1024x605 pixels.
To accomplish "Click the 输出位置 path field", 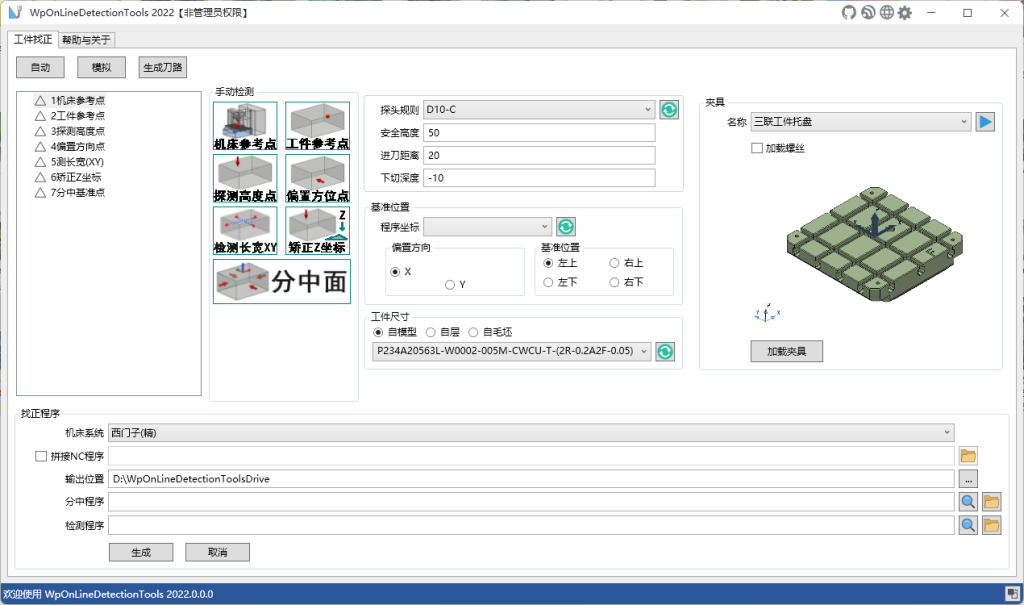I will pos(531,479).
